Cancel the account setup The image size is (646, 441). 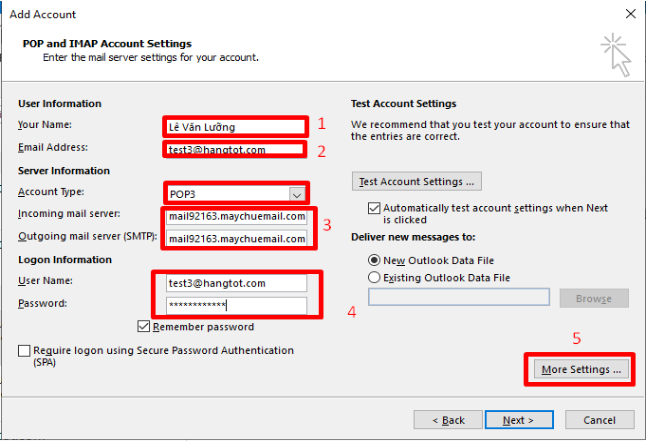coord(599,420)
